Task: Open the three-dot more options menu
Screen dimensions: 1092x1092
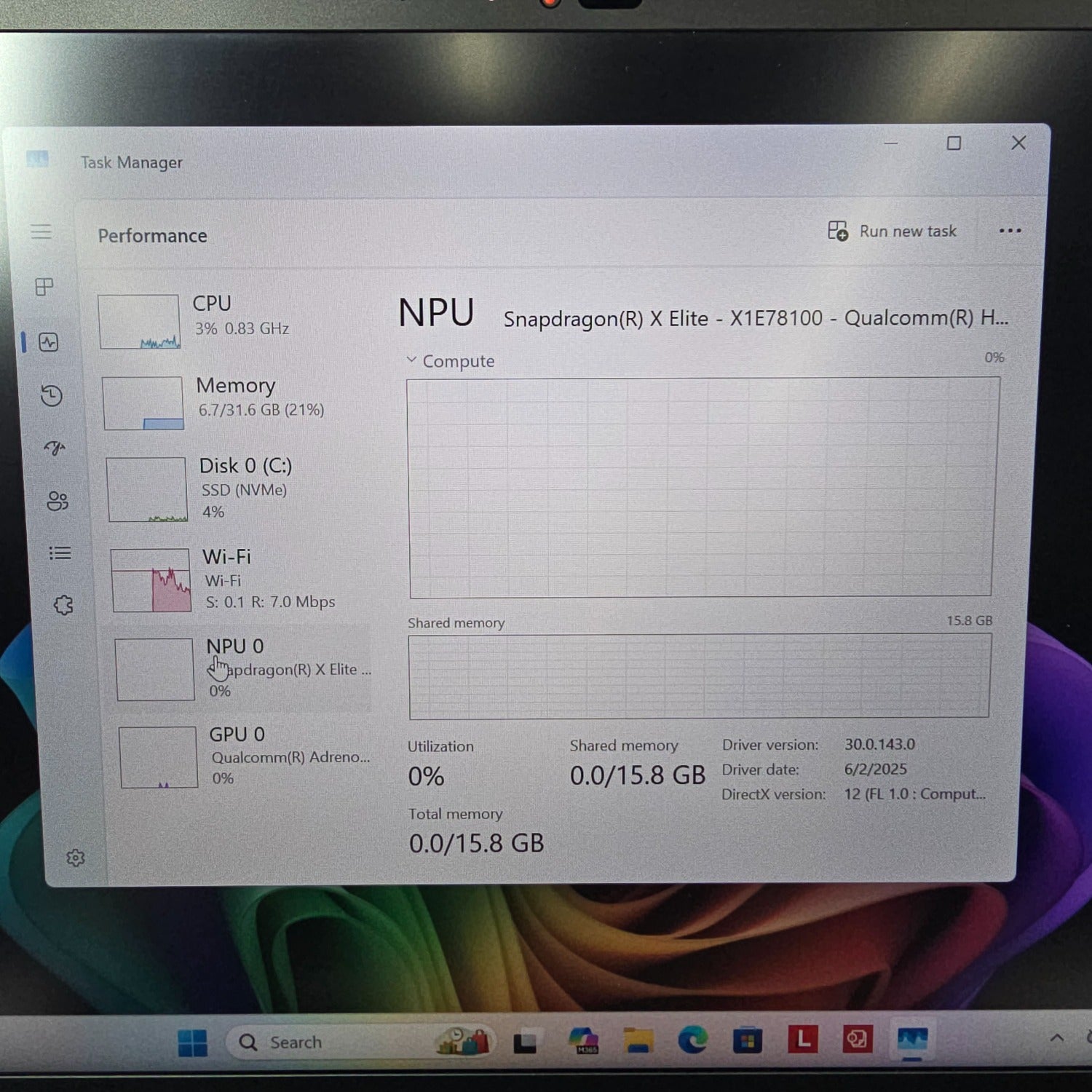Action: coord(1010,231)
